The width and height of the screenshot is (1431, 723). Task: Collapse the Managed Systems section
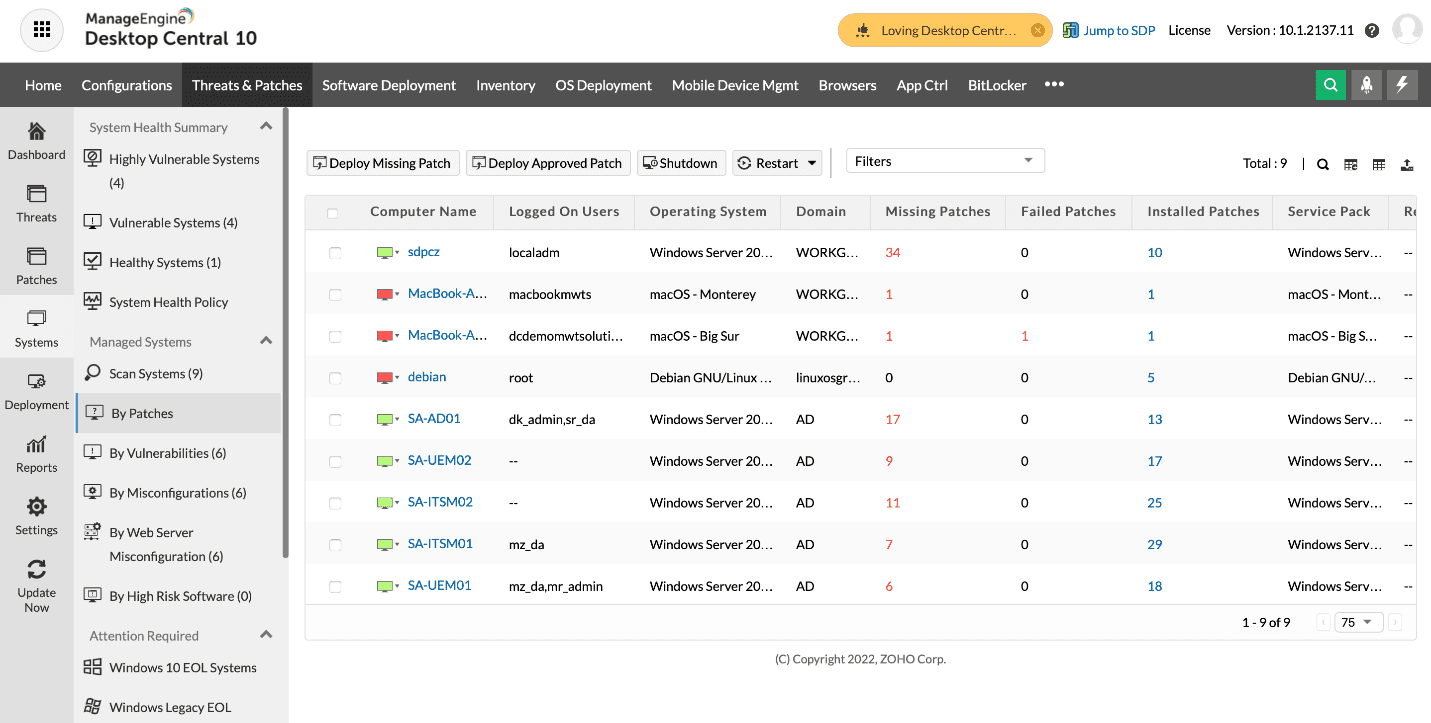coord(266,341)
